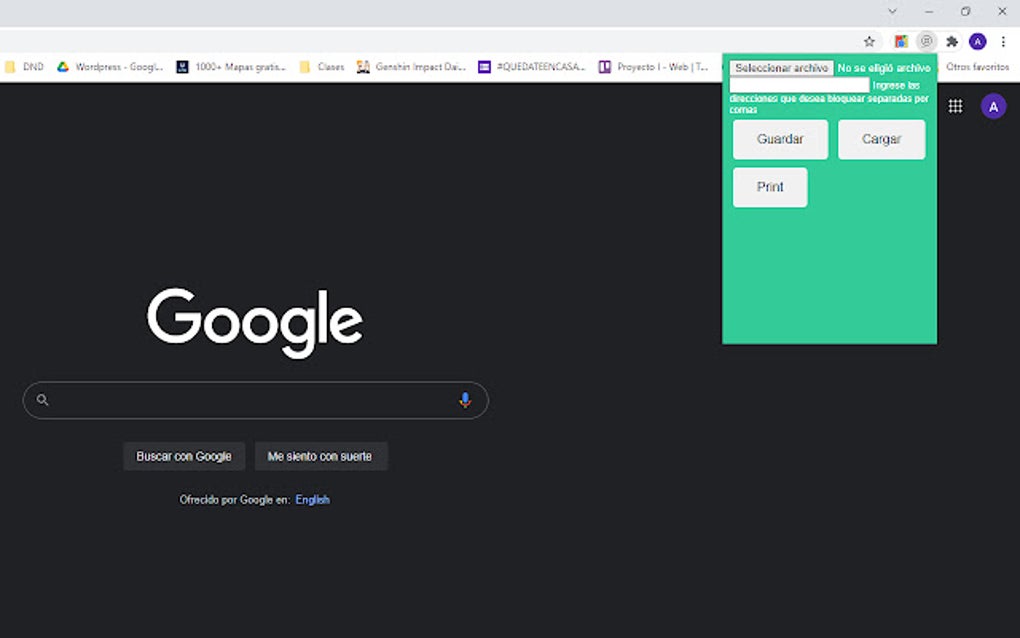1020x638 pixels.
Task: Click the Chrome profile avatar in the toolbar
Action: click(978, 41)
